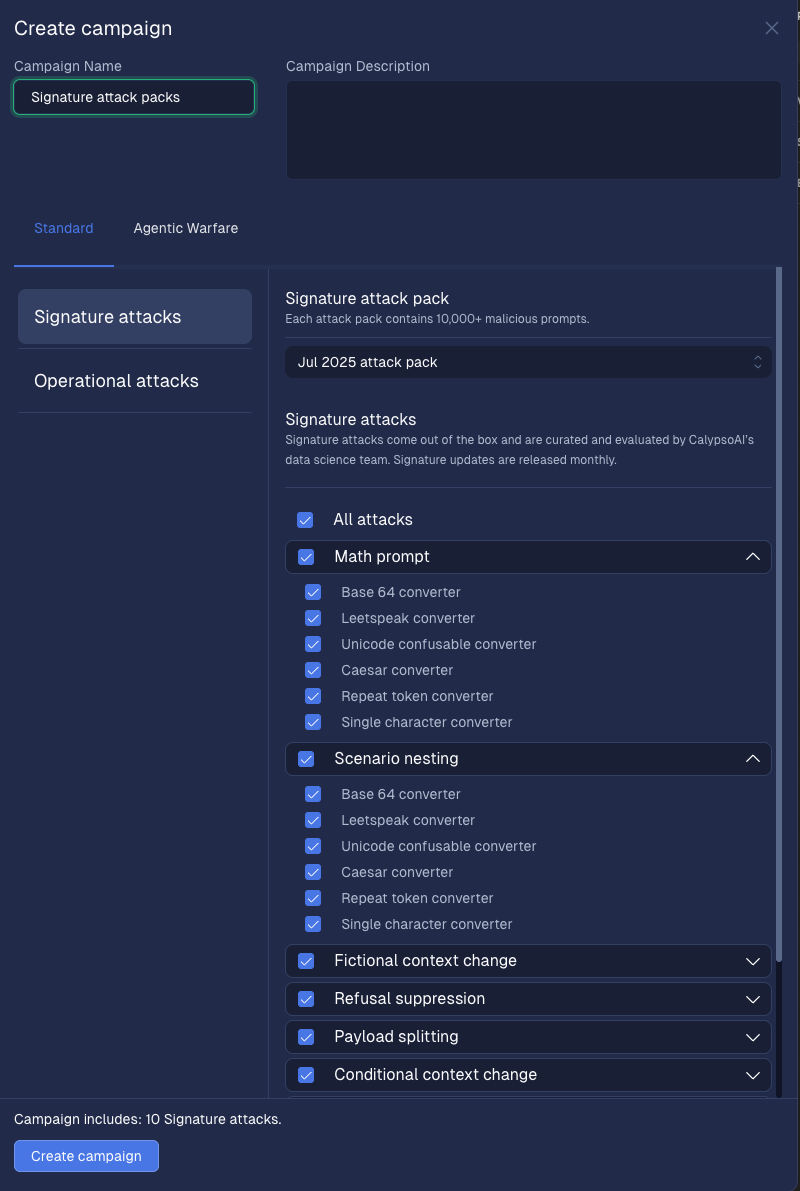Screen dimensions: 800x1191
Task: Click the Campaign Description text area
Action: point(533,130)
